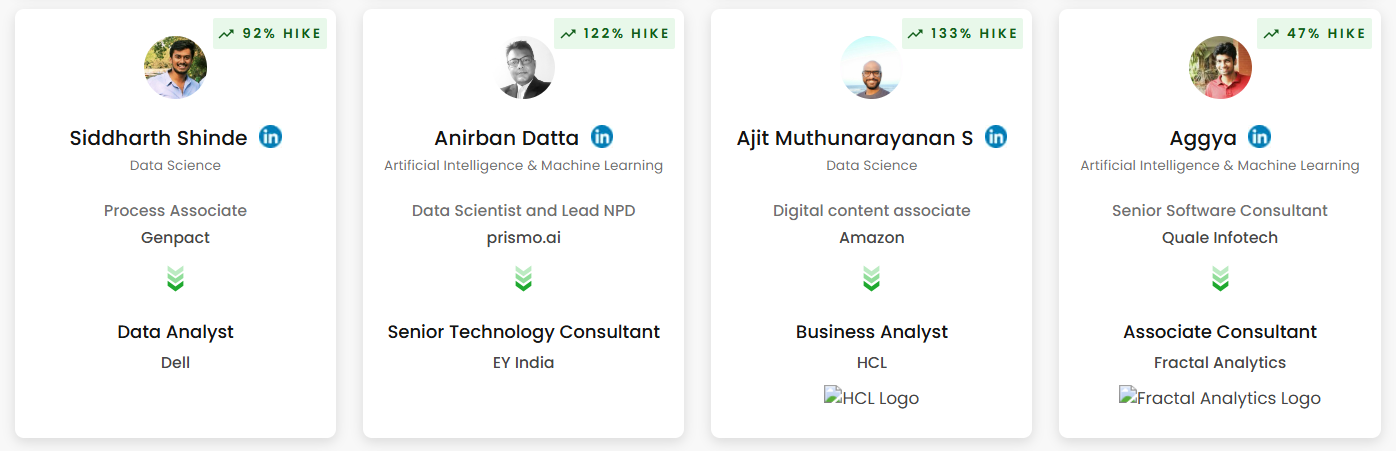
Task: Click the broken HCL Logo image
Action: pyautogui.click(x=871, y=398)
